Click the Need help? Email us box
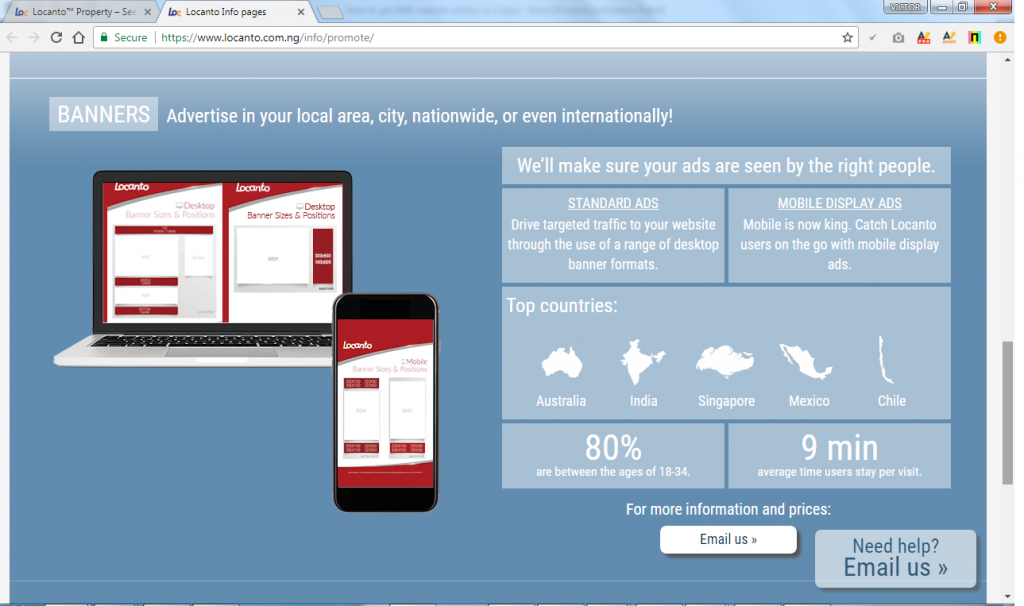 (x=895, y=558)
